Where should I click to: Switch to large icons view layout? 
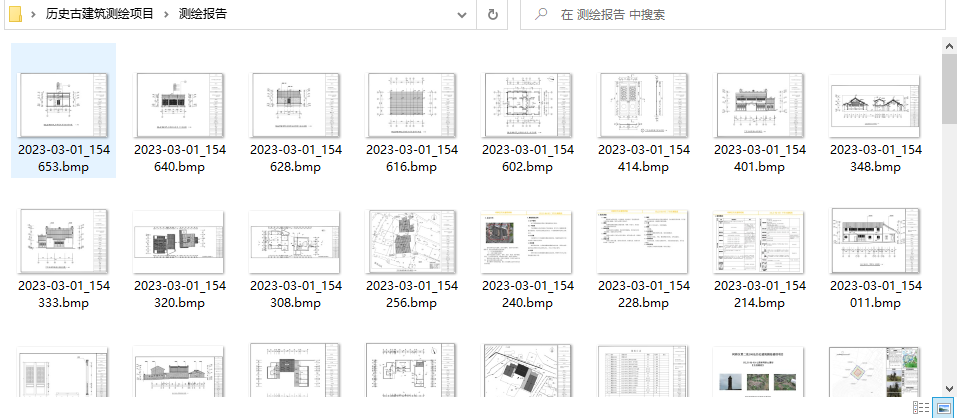click(x=942, y=408)
